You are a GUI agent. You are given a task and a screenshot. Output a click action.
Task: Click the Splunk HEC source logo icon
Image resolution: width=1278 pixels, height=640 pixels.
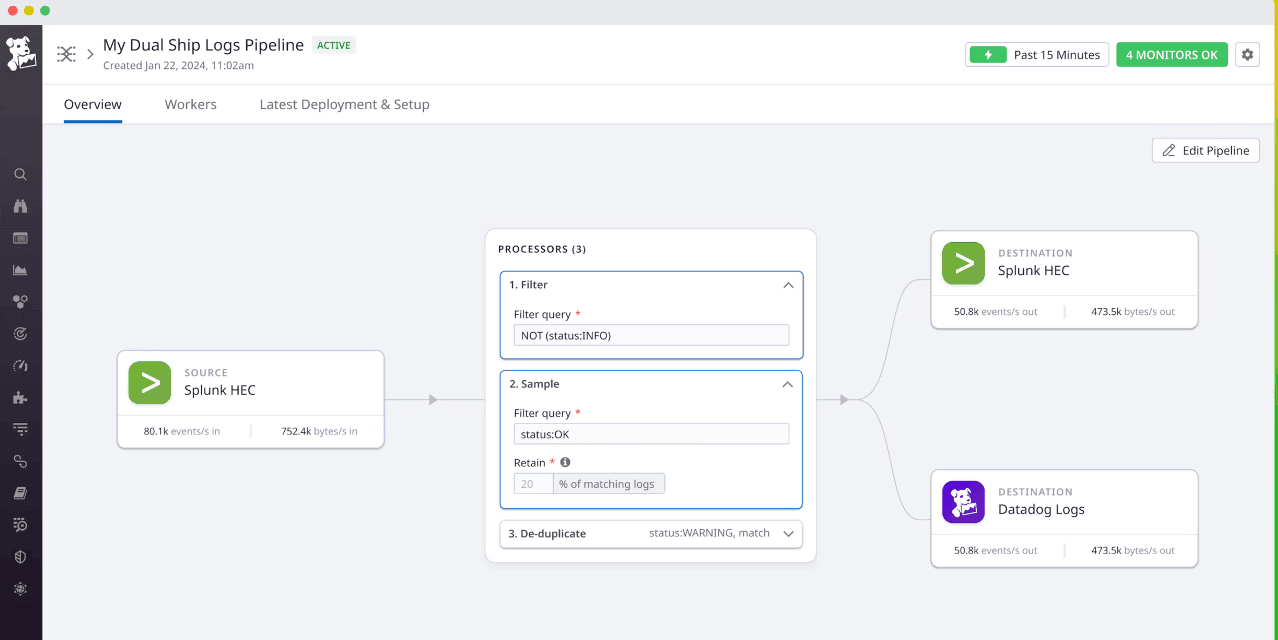tap(150, 383)
